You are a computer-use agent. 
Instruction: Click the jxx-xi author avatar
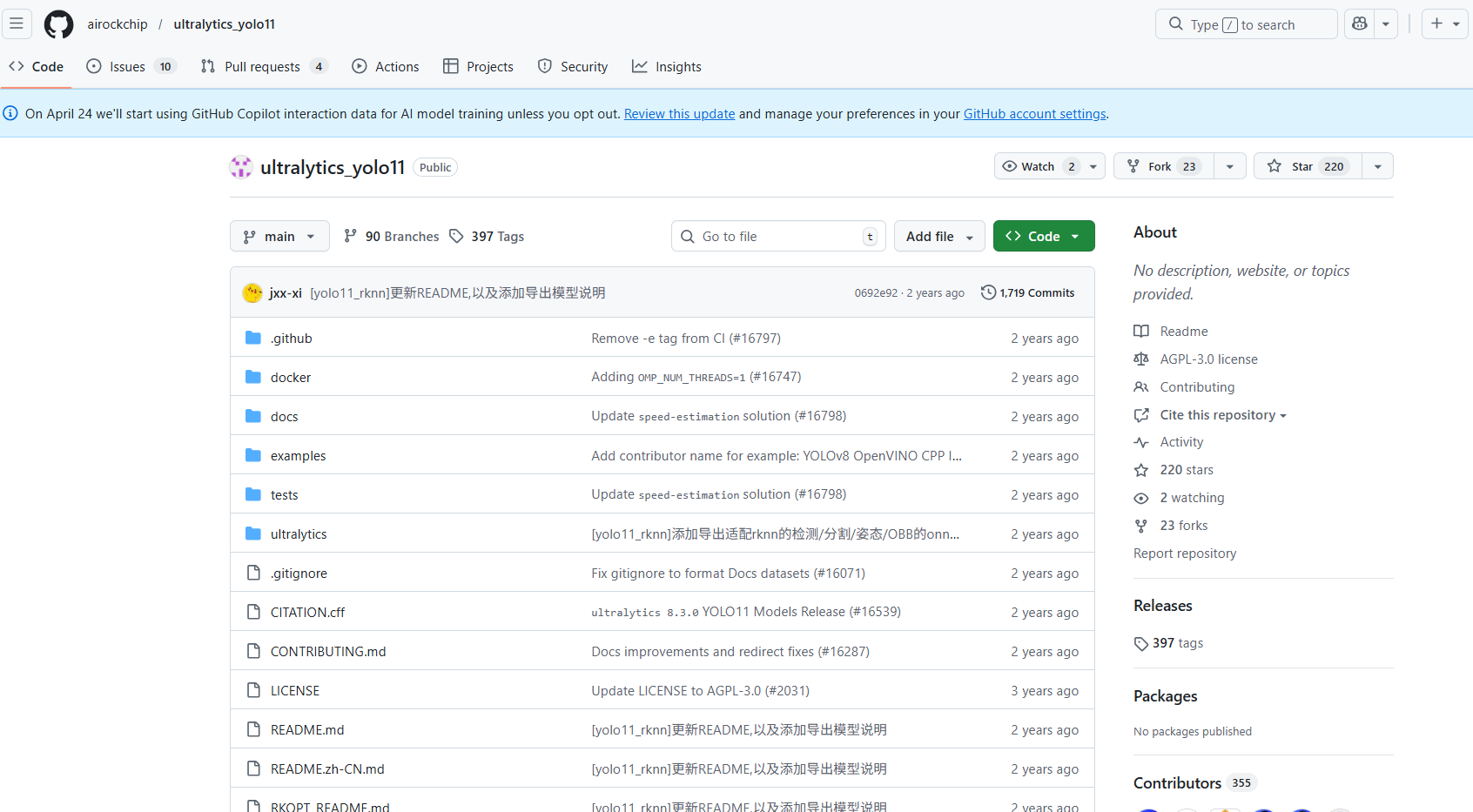point(252,293)
